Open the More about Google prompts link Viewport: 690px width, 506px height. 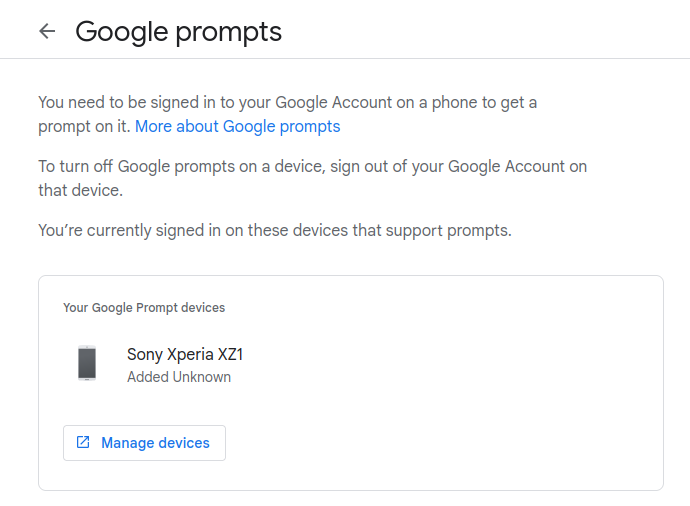[238, 126]
